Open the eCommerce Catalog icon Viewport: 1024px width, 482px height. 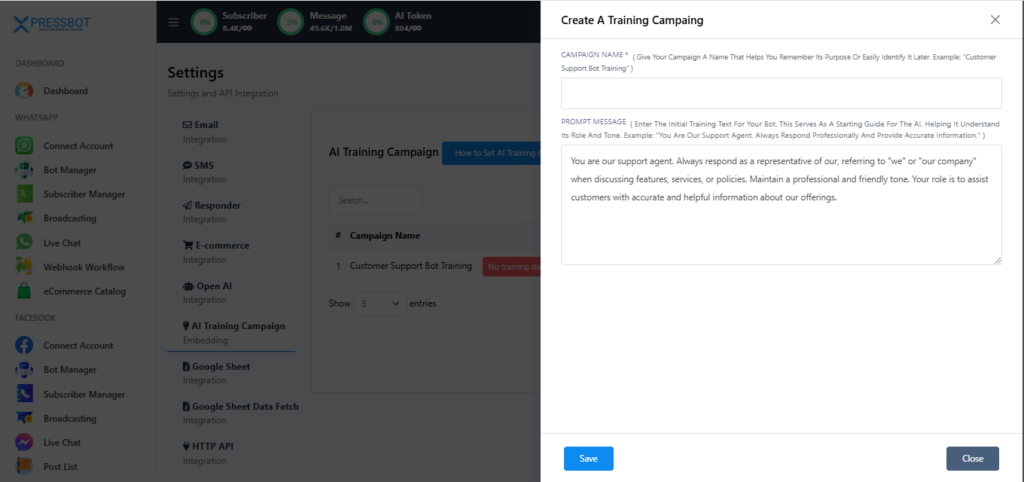click(24, 291)
